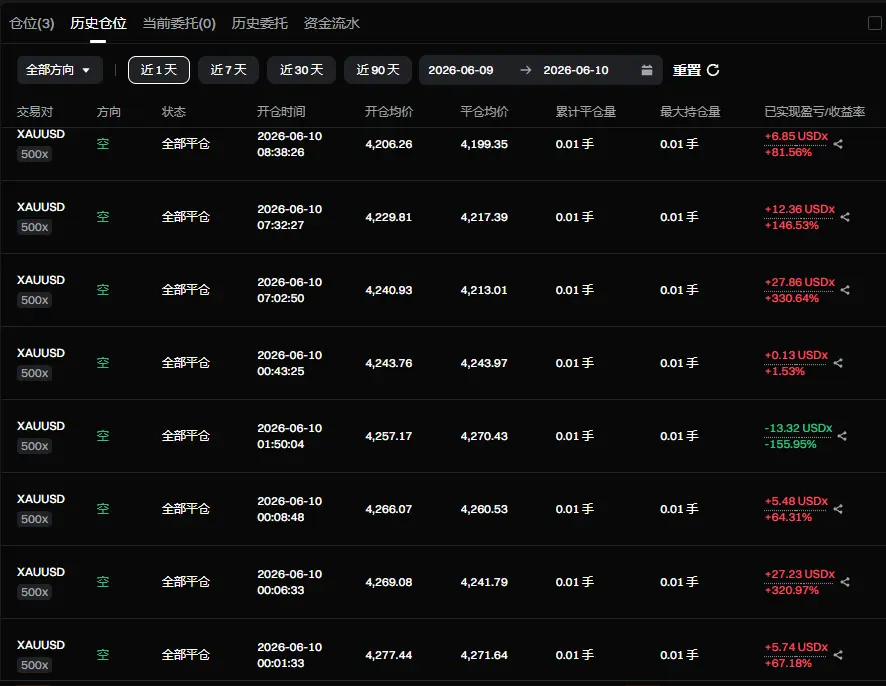Click the 交易对 column header
886x686 pixels.
(34, 112)
